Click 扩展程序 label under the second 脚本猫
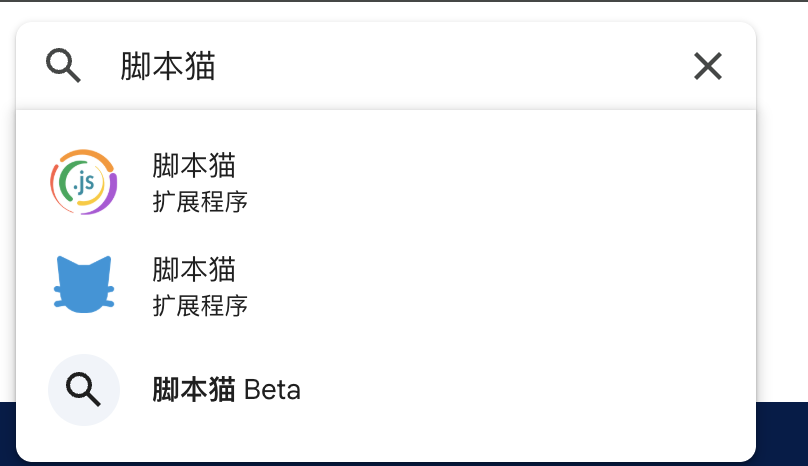This screenshot has height=466, width=808. pyautogui.click(x=200, y=306)
